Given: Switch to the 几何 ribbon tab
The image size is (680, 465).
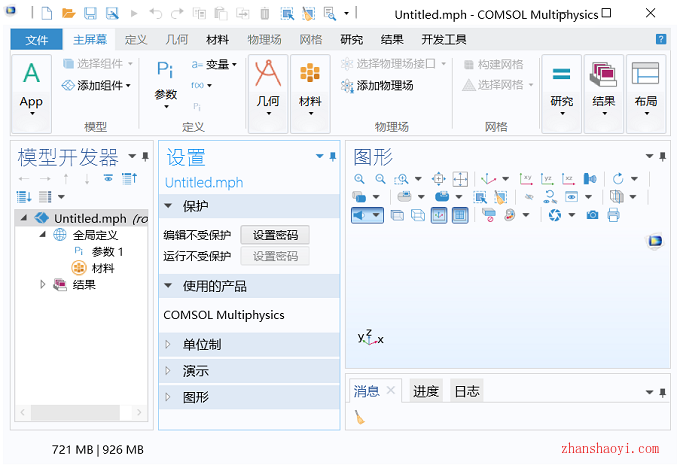Looking at the screenshot, I should tap(177, 40).
